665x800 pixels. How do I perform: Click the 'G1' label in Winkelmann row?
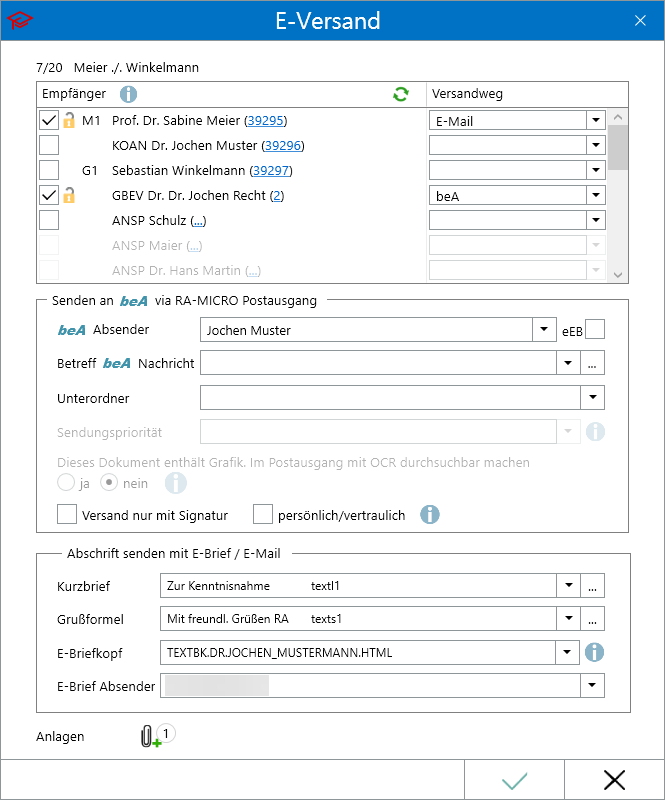(90, 171)
